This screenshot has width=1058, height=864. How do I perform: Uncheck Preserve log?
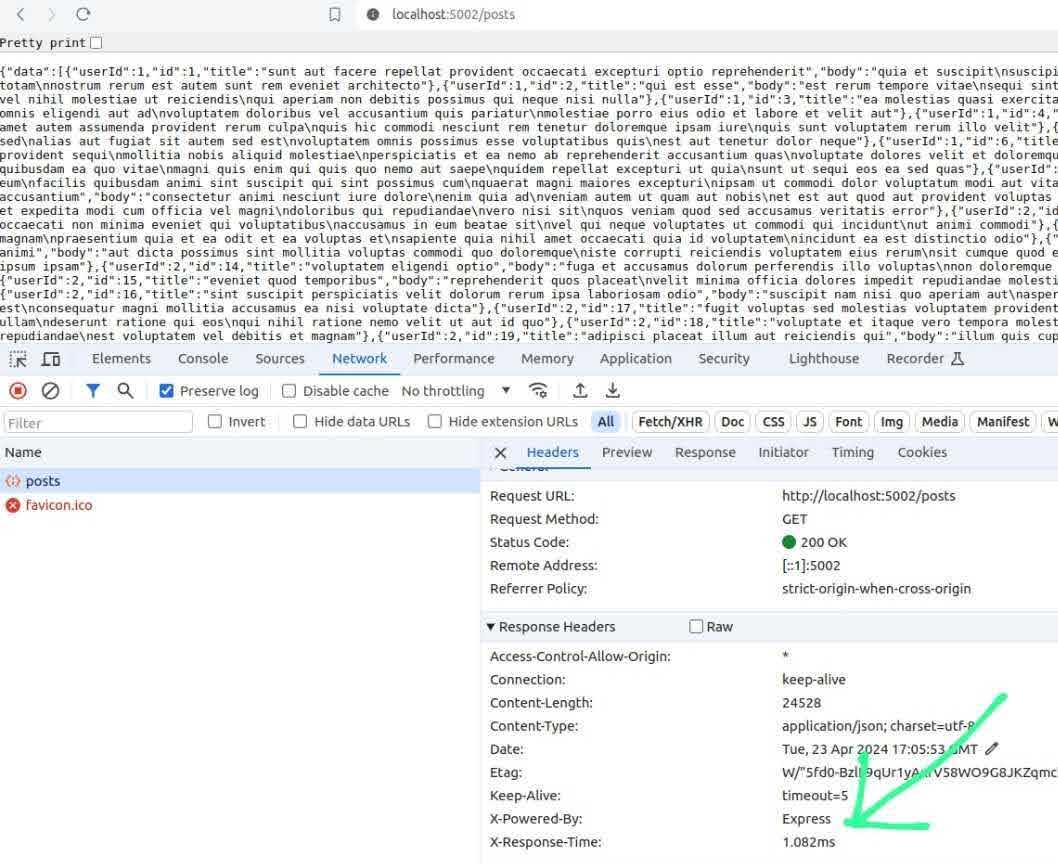point(166,391)
